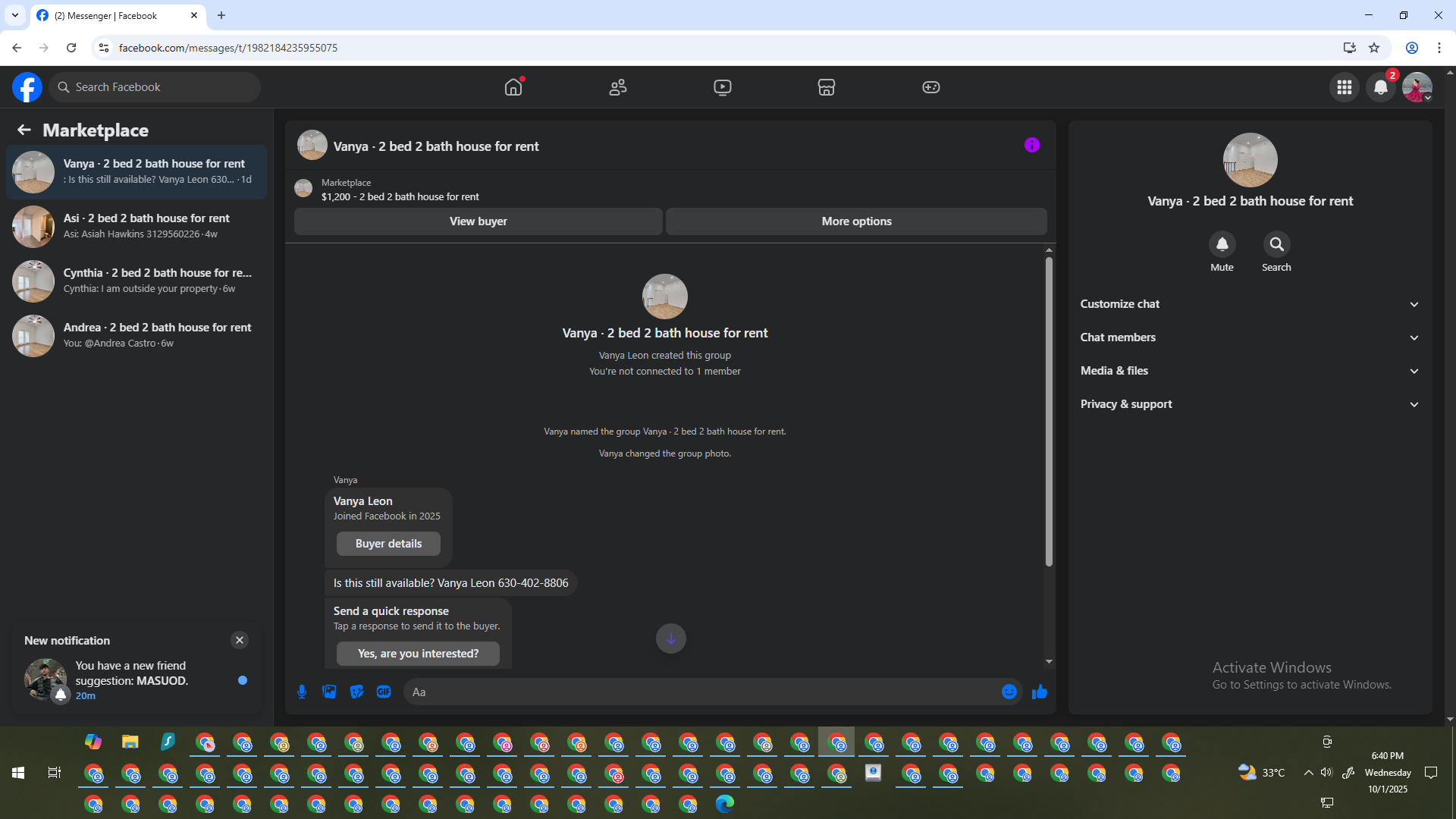Open a new browser tab
This screenshot has height=819, width=1456.
point(221,15)
